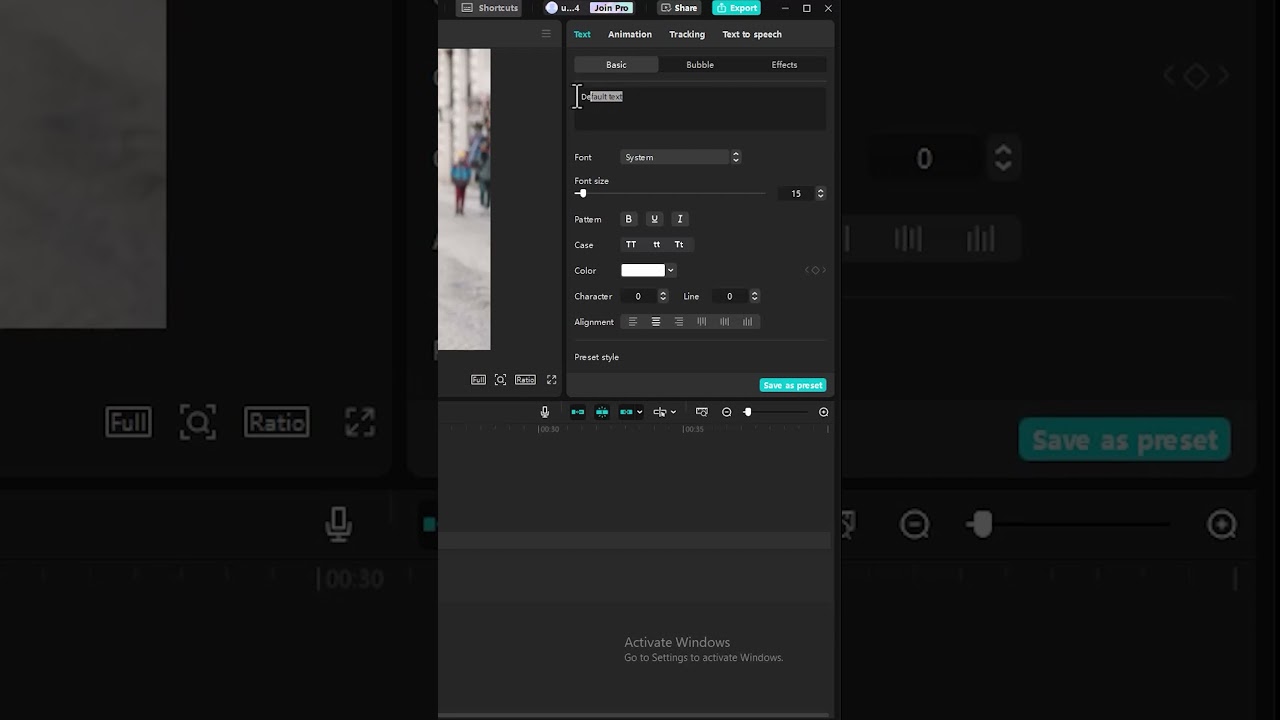The height and width of the screenshot is (720, 1280).
Task: Toggle the linkage icon
Action: [x=626, y=412]
